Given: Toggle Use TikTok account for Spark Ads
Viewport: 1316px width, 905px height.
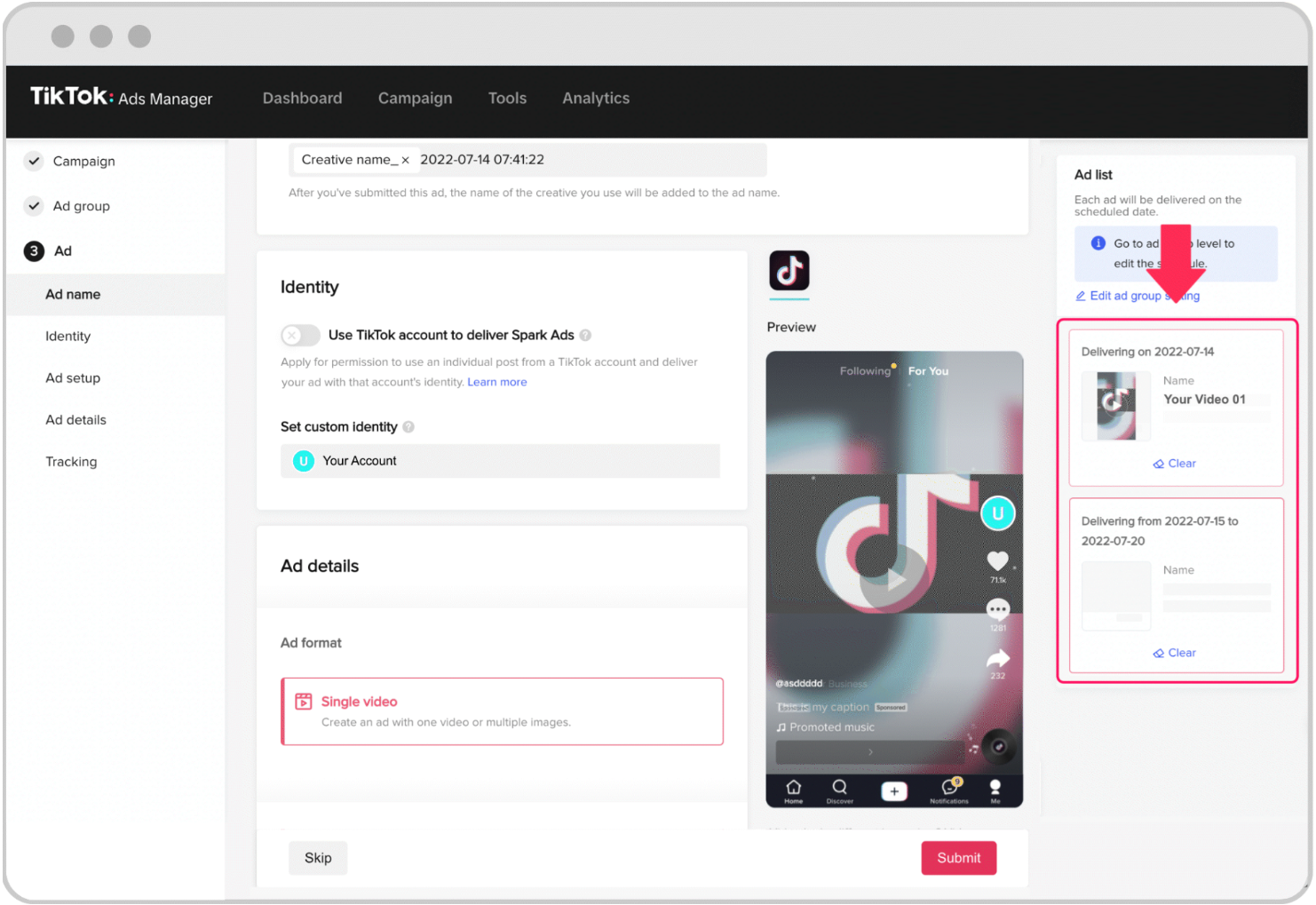Looking at the screenshot, I should click(x=300, y=335).
